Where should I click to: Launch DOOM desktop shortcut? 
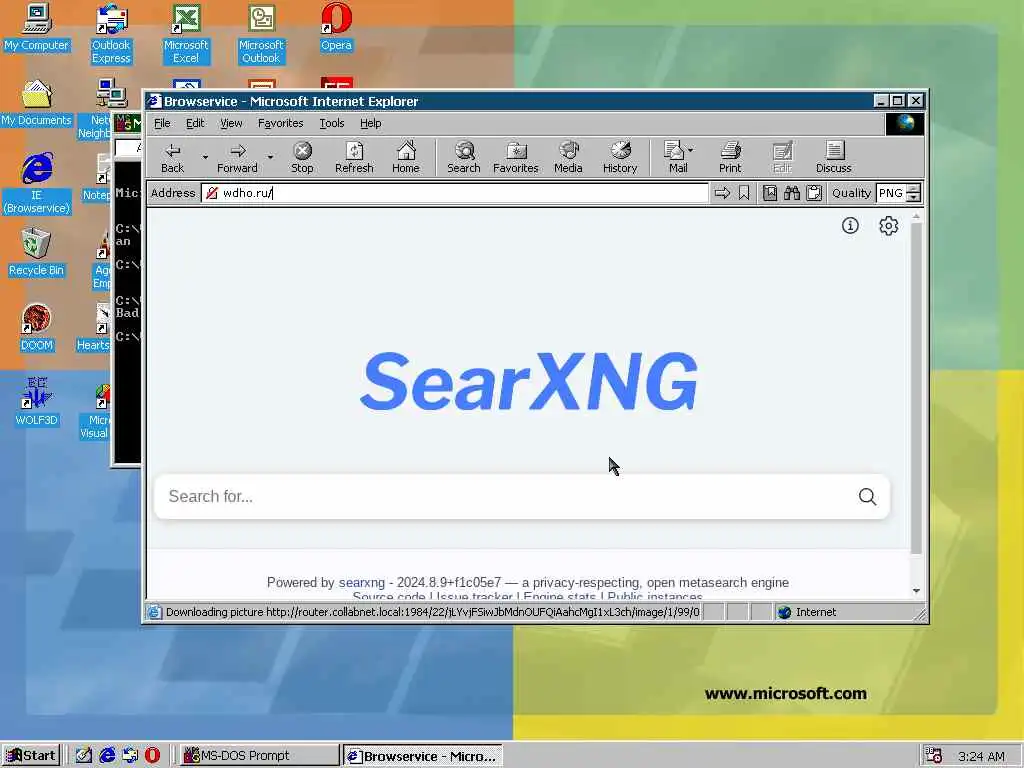(x=37, y=327)
